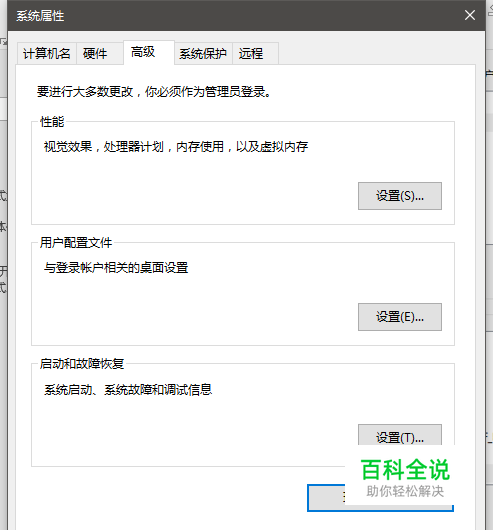The width and height of the screenshot is (493, 530).
Task: Open the 远程 tab
Action: coord(255,53)
